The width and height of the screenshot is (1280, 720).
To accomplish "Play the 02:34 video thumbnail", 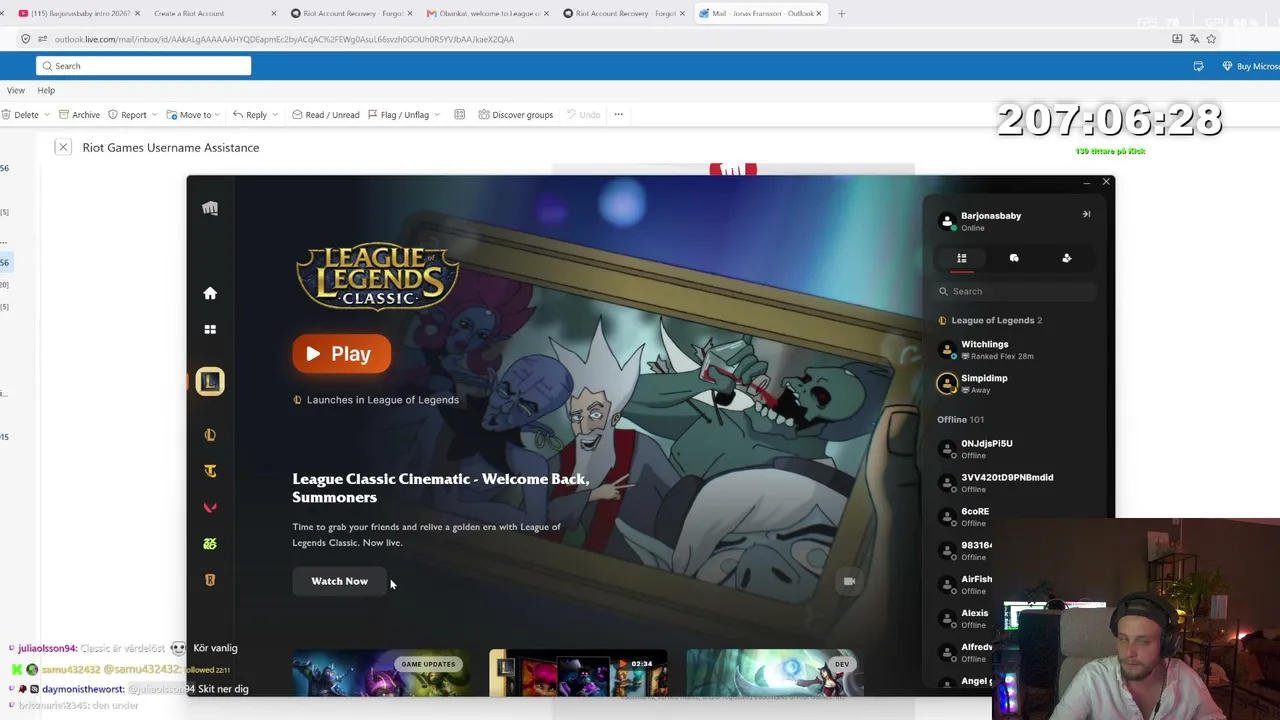I will (578, 674).
